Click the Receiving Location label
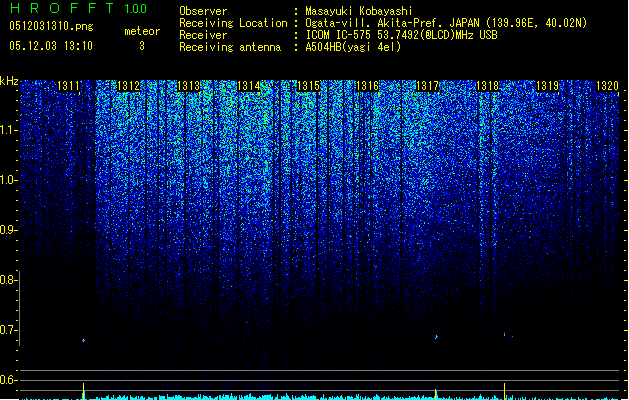Image resolution: width=629 pixels, height=400 pixels. [x=233, y=23]
